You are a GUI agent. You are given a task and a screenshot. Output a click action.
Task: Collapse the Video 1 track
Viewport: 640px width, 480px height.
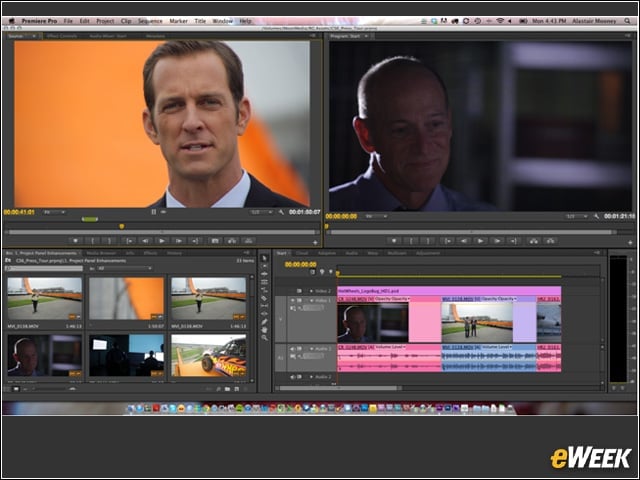311,300
